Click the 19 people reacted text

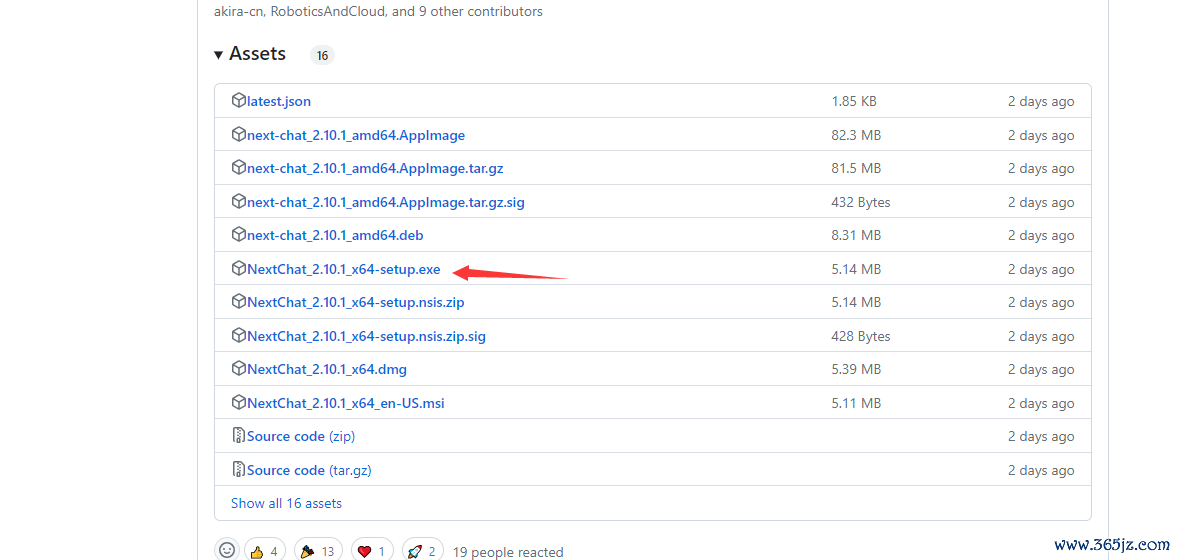click(508, 552)
